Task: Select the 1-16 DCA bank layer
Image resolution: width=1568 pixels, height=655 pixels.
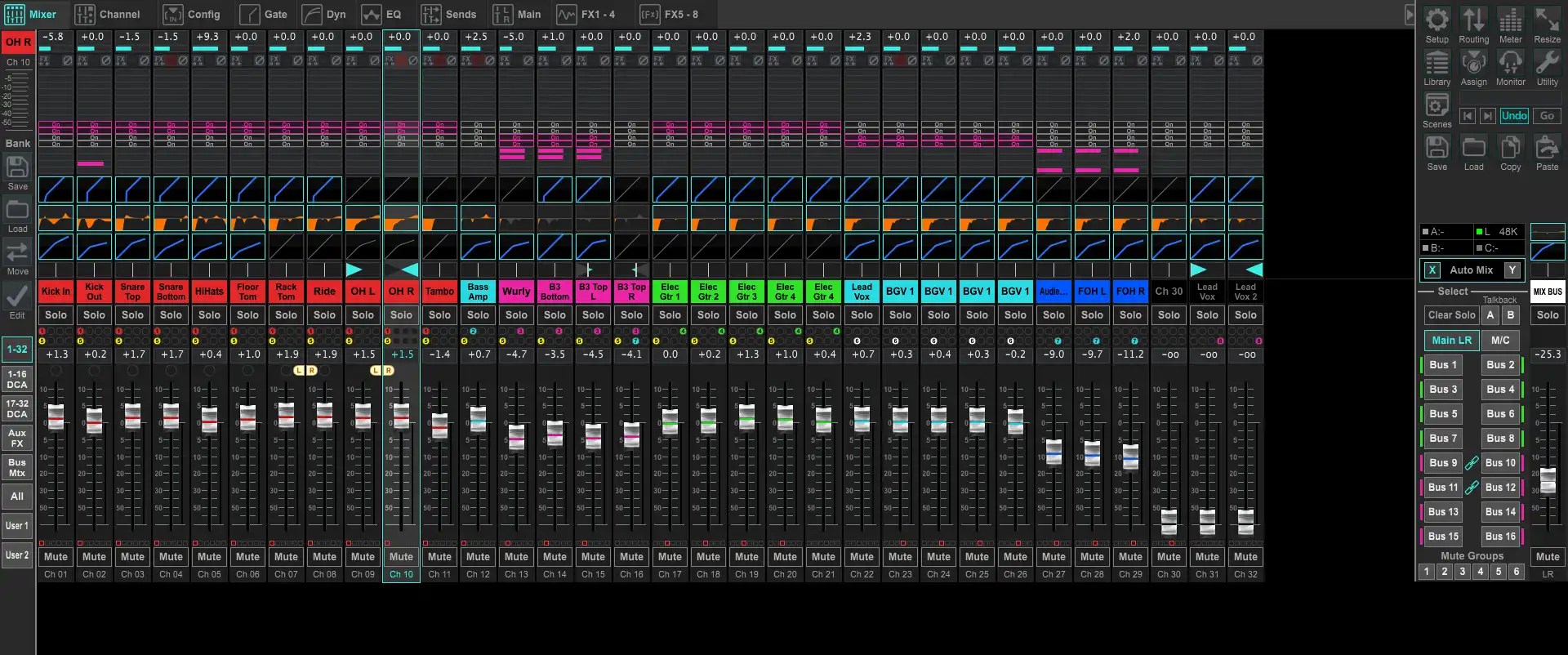Action: (17, 380)
